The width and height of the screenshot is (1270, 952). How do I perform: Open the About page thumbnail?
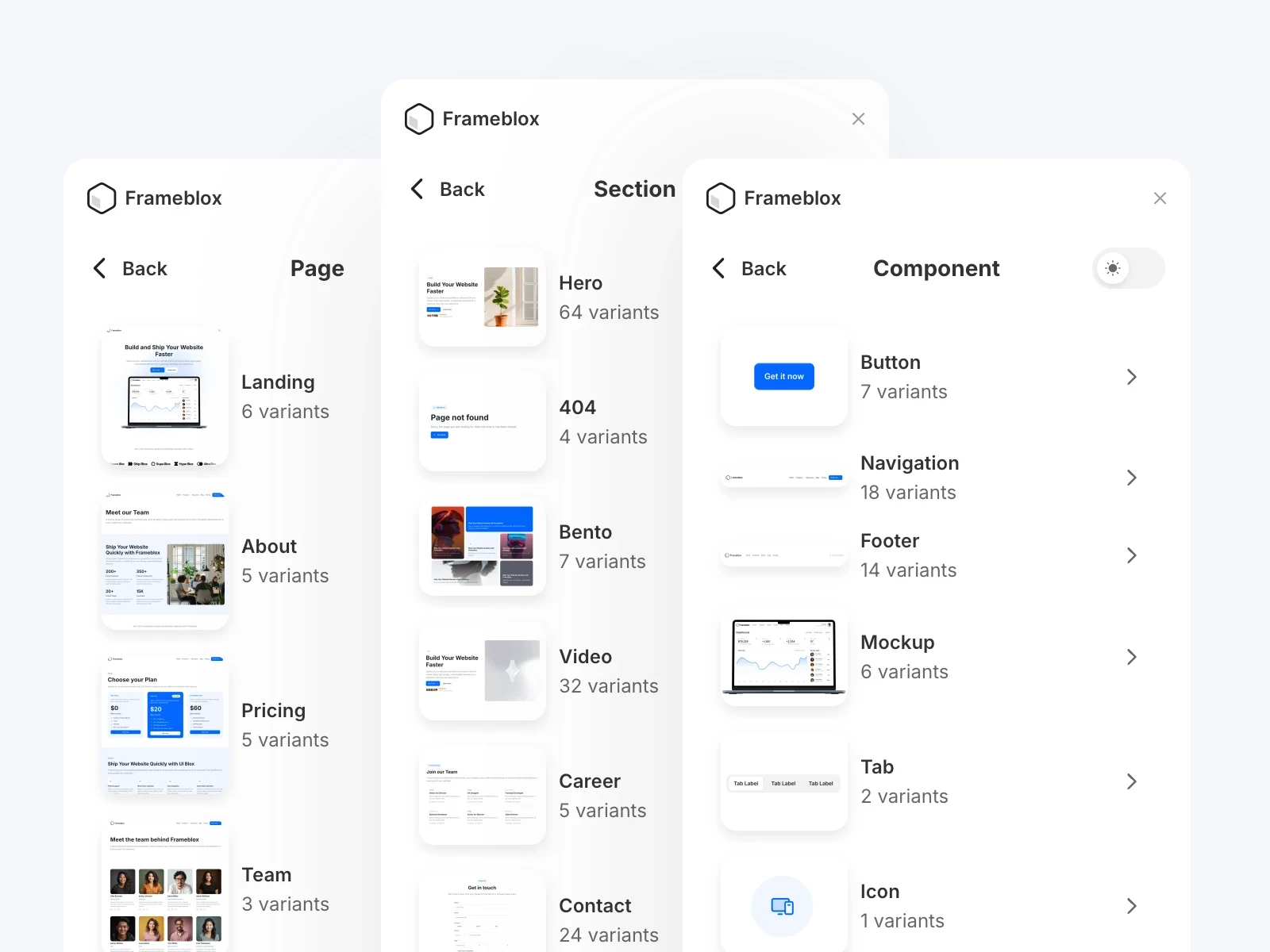click(165, 561)
